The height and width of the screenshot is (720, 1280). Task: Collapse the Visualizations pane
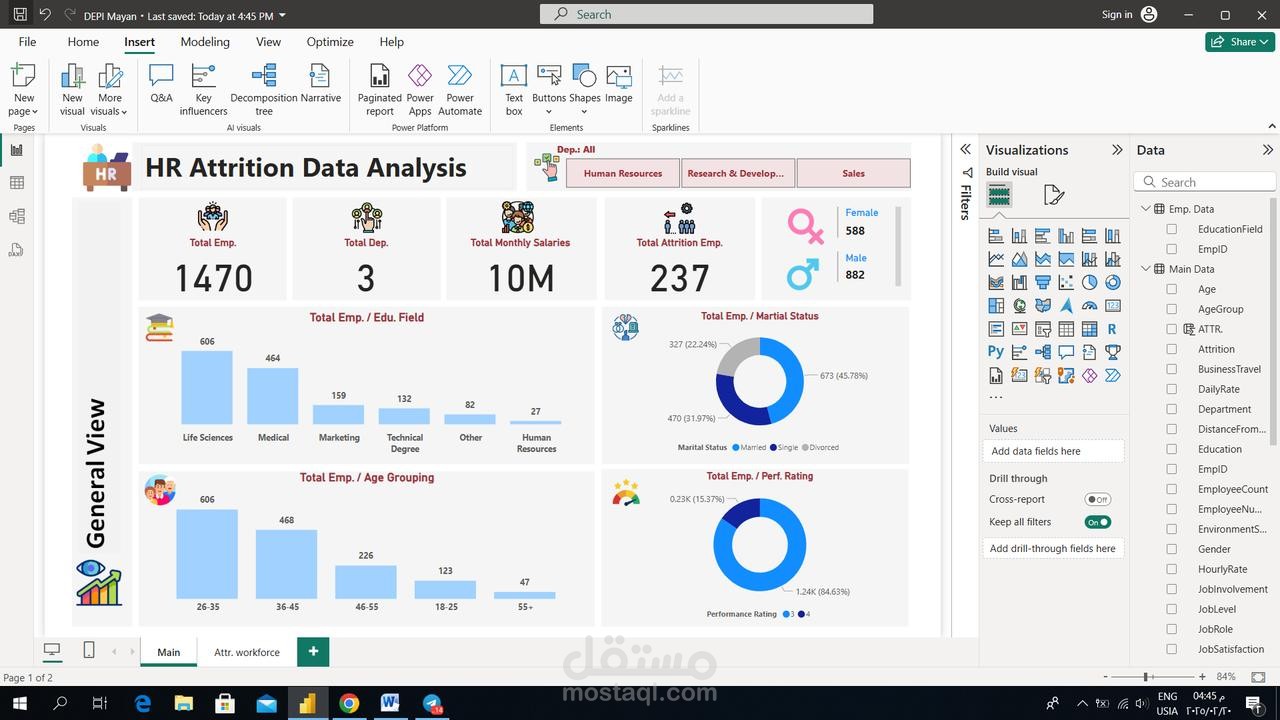click(1117, 150)
